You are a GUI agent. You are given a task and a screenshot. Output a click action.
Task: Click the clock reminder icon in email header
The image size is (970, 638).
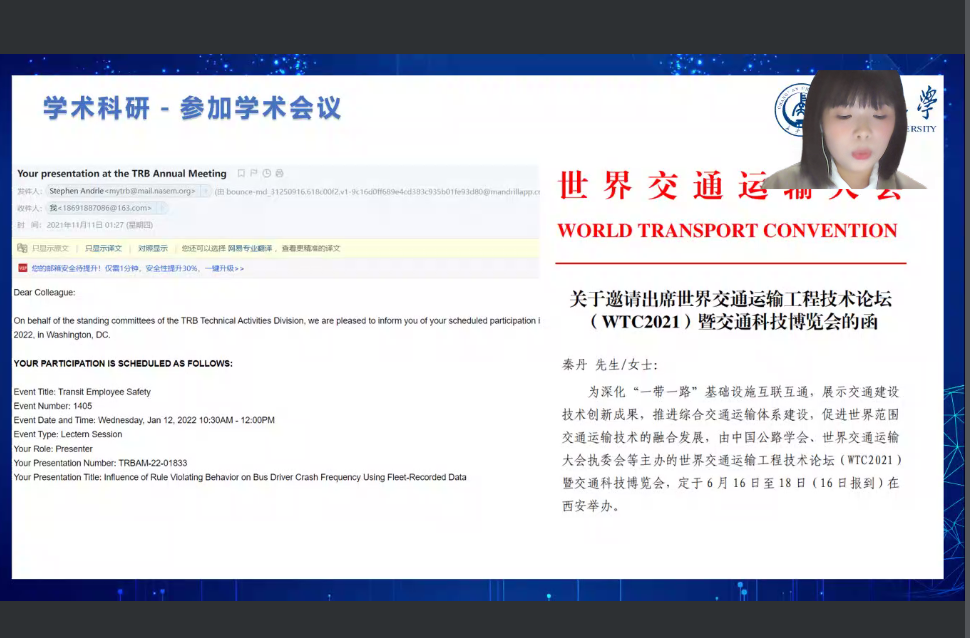[267, 173]
